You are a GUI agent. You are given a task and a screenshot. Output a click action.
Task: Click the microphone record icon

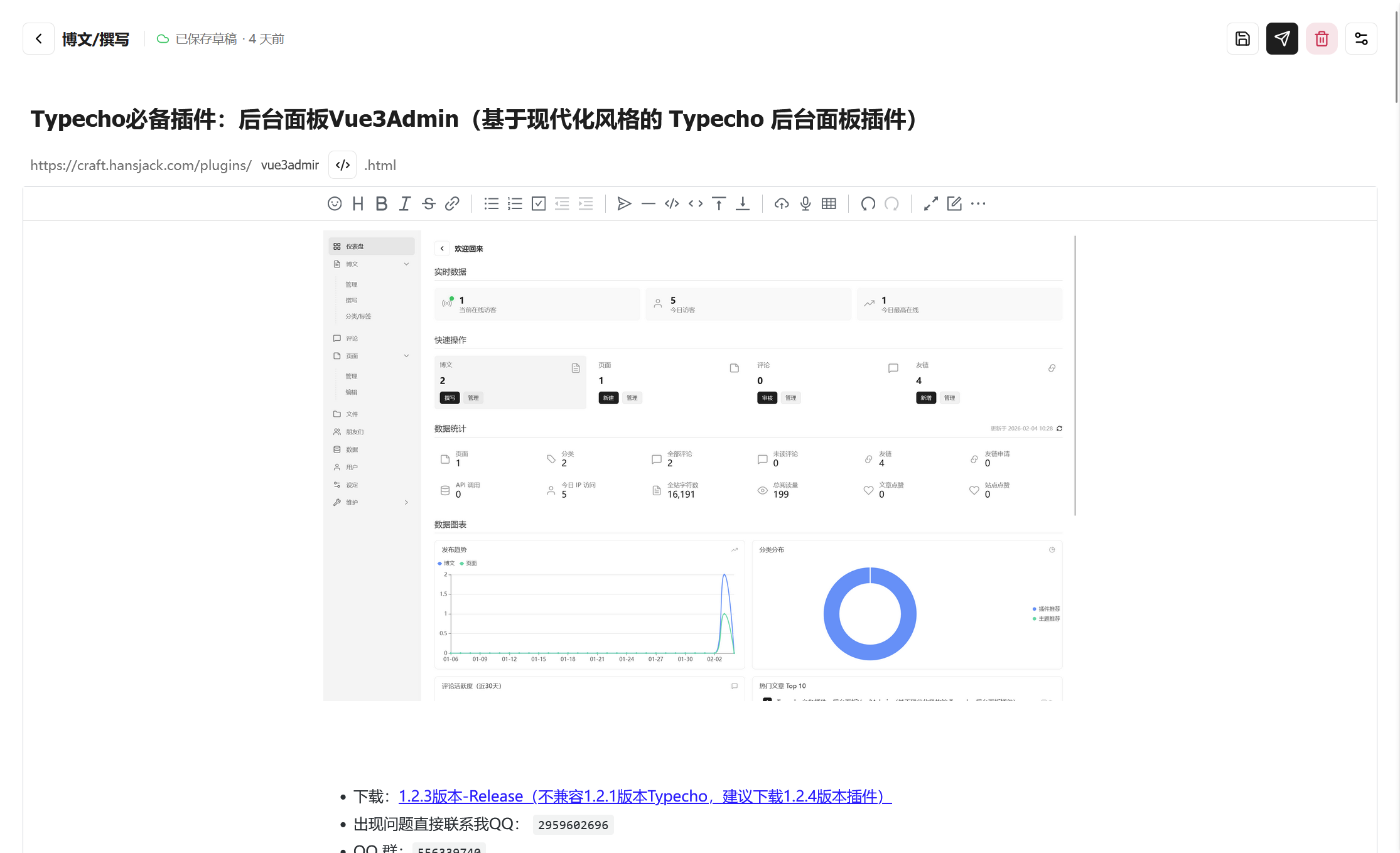coord(805,203)
